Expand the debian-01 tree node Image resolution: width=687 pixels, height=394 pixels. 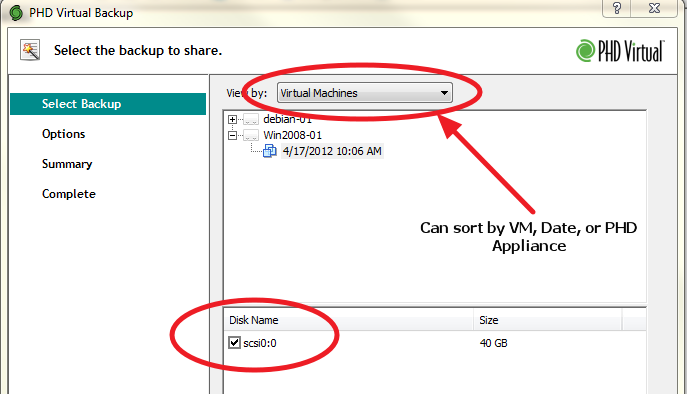tap(233, 119)
